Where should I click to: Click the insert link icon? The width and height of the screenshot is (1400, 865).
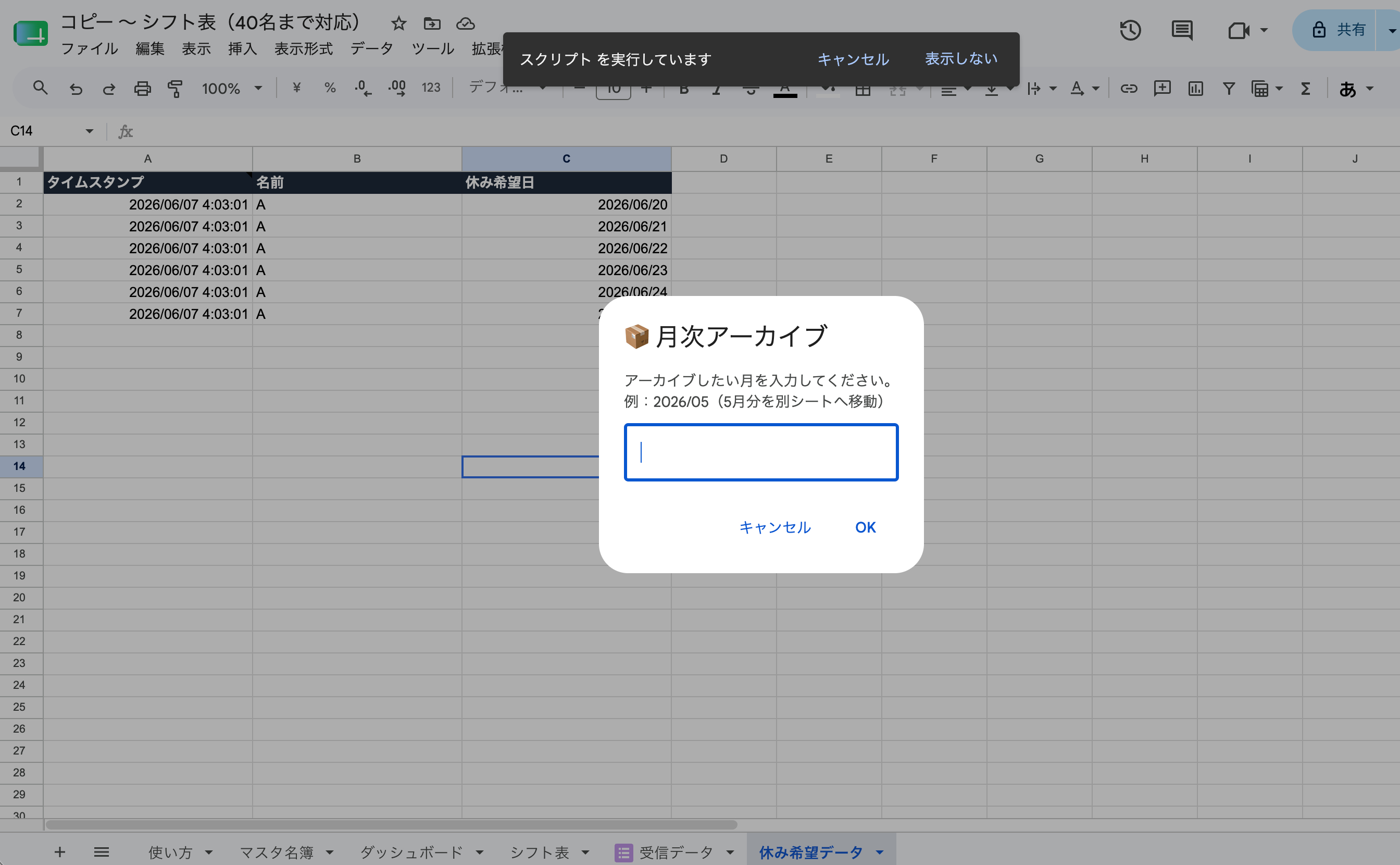(1129, 89)
